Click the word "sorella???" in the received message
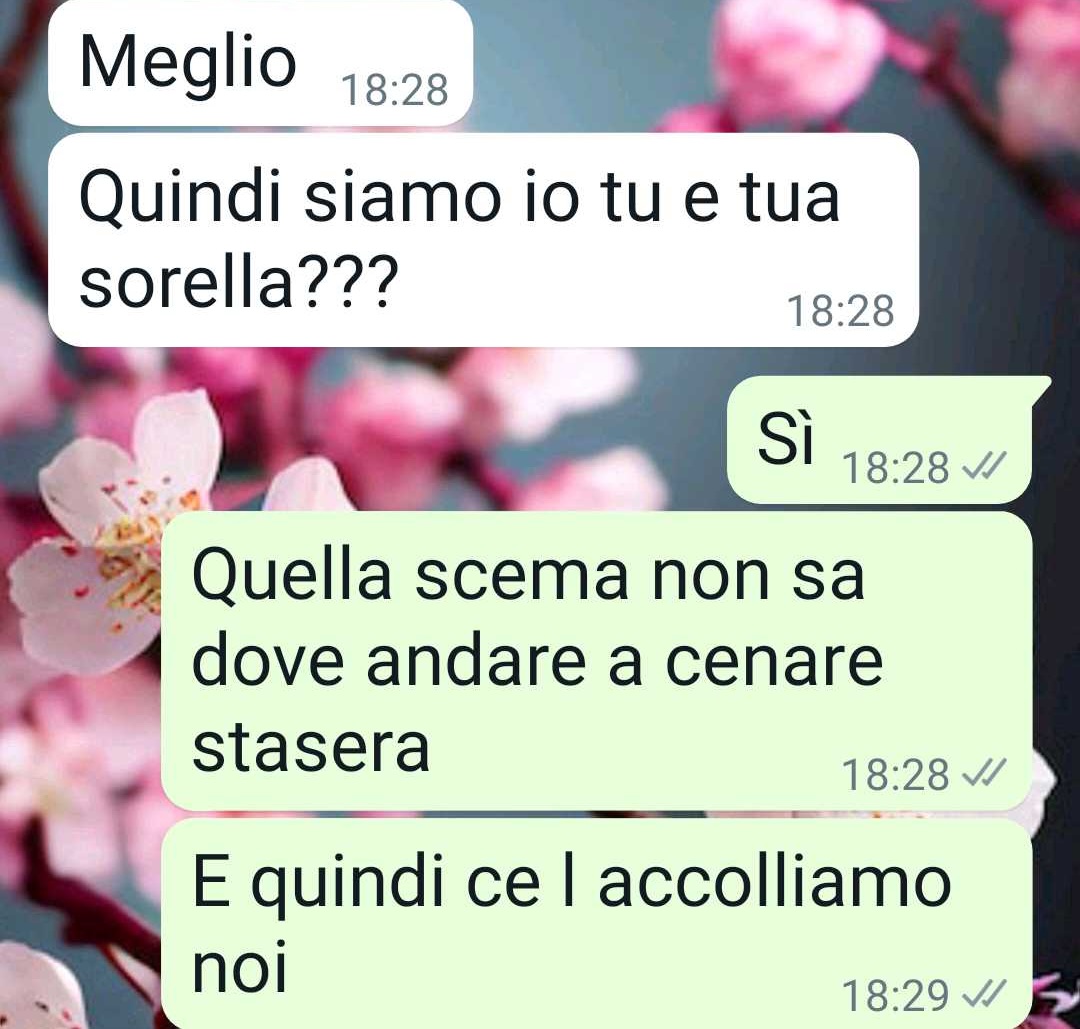The width and height of the screenshot is (1080, 1029). click(x=240, y=281)
